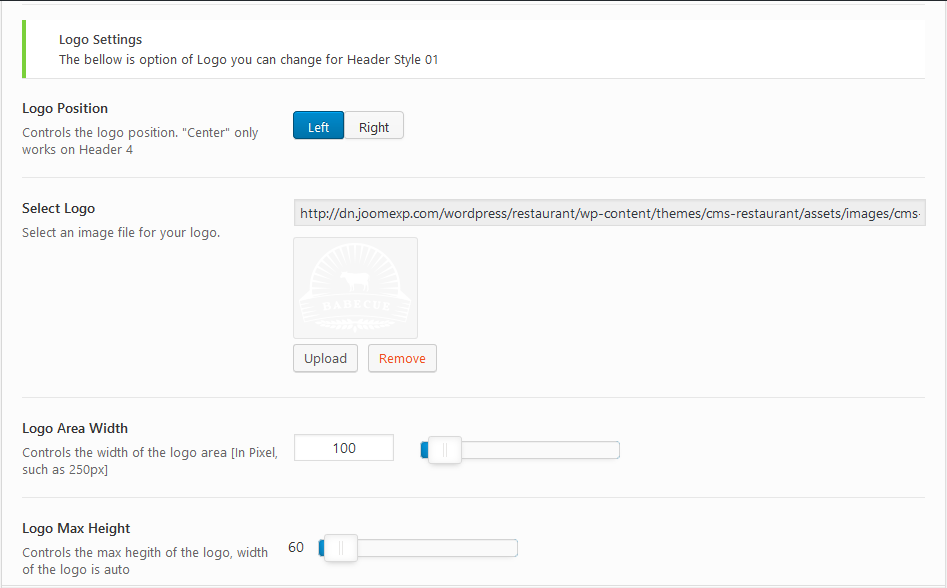
Task: Click the "Select an image file" description
Action: tap(120, 233)
